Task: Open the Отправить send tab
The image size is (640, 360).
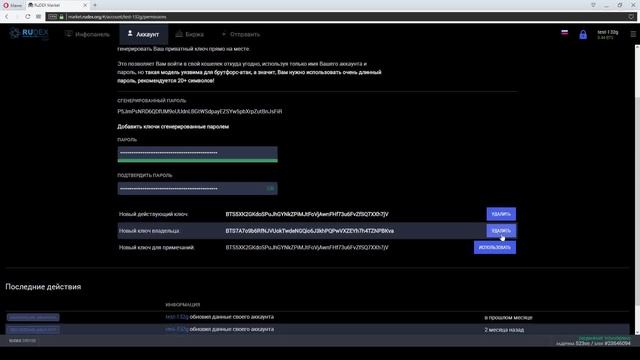Action: 241,34
